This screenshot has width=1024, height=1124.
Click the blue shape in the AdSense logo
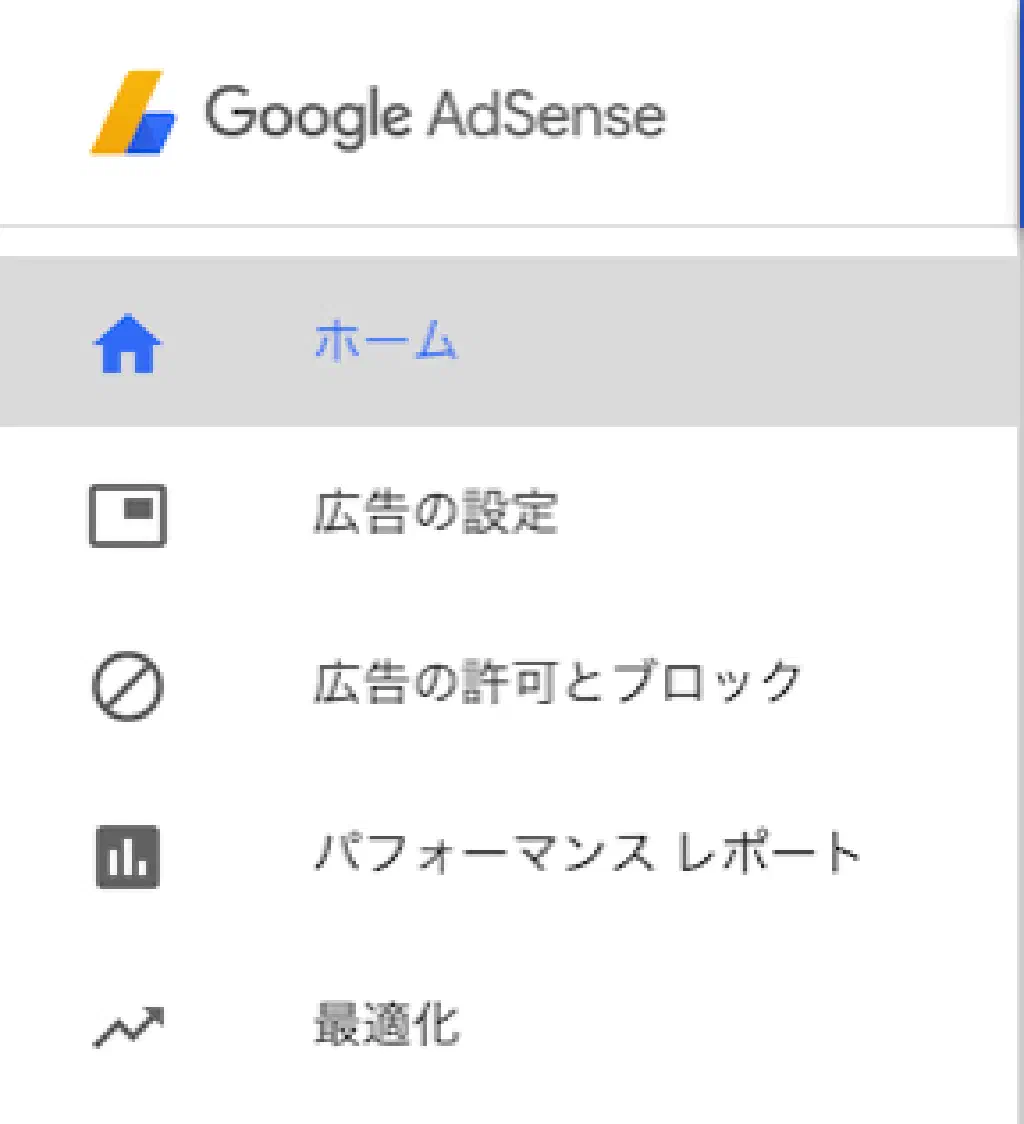[152, 131]
